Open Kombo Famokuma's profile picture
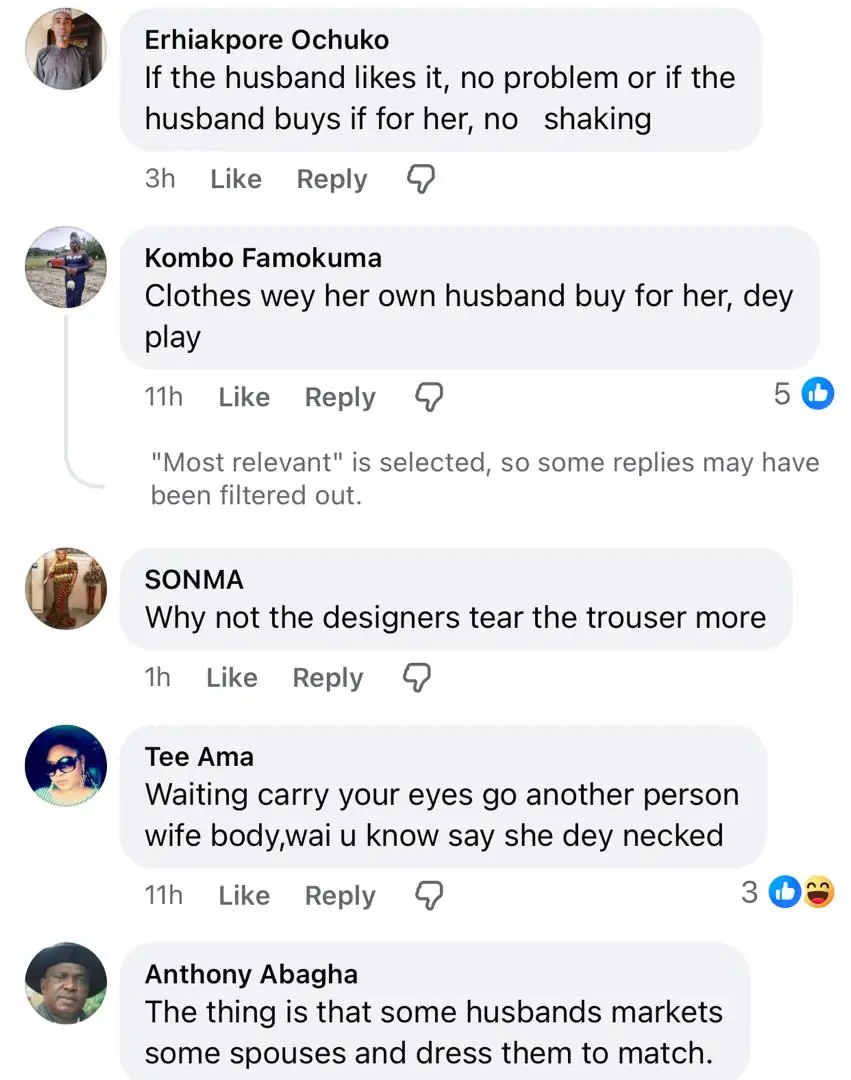 coord(65,266)
